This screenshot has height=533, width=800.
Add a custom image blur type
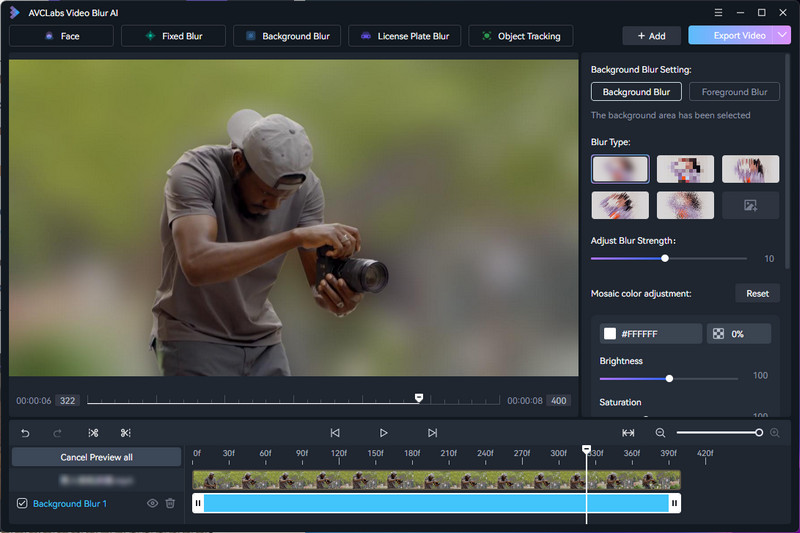point(751,205)
